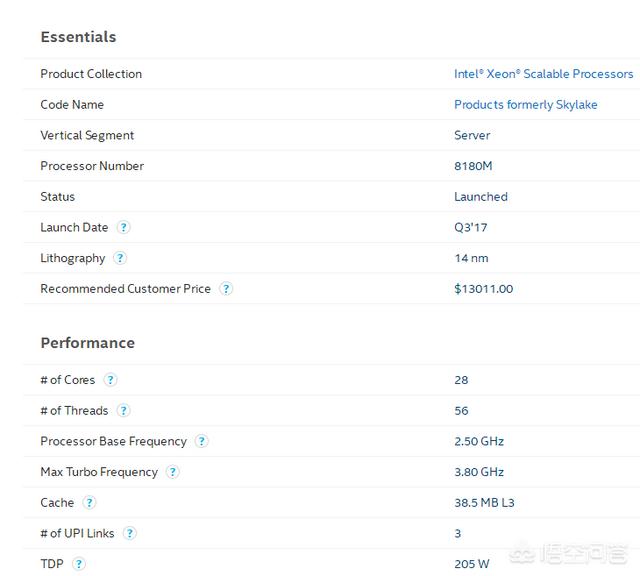
Task: Open the # of Cores help icon
Action: (x=110, y=380)
